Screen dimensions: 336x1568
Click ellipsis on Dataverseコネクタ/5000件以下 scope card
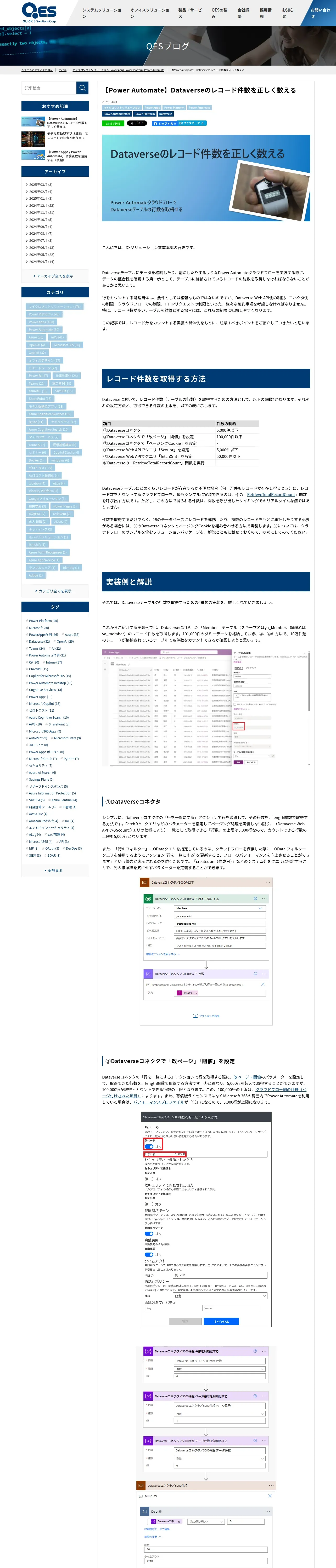tap(268, 882)
